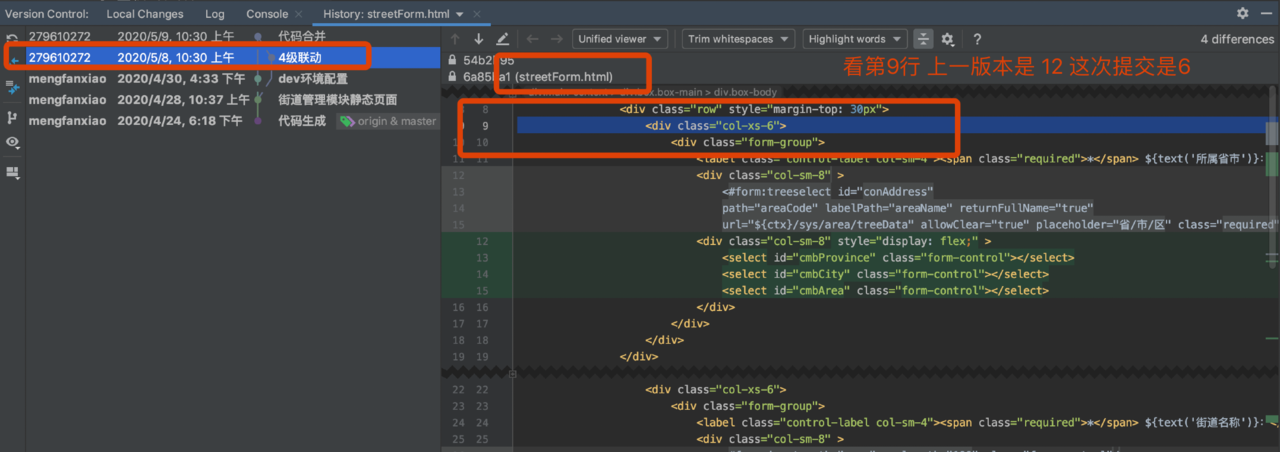Select commit 4级联动 from 2020/5/8

pos(300,58)
